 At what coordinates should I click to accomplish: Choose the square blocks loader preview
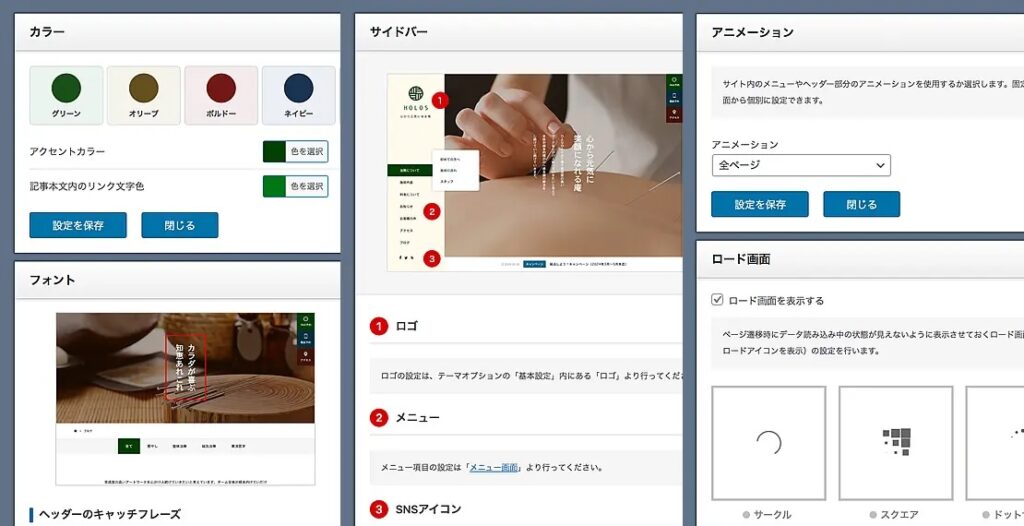tap(895, 443)
